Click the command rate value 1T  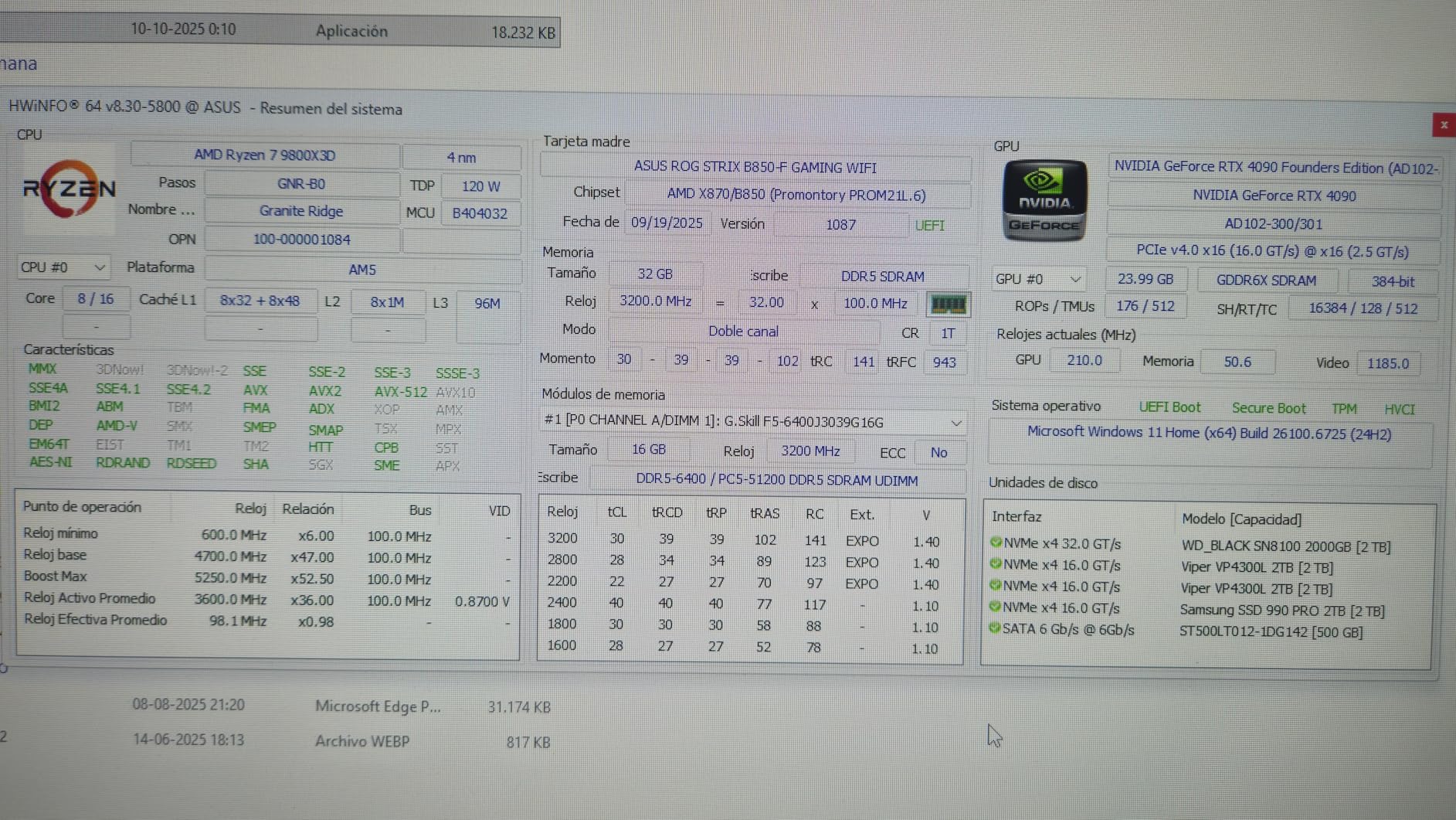coord(948,334)
